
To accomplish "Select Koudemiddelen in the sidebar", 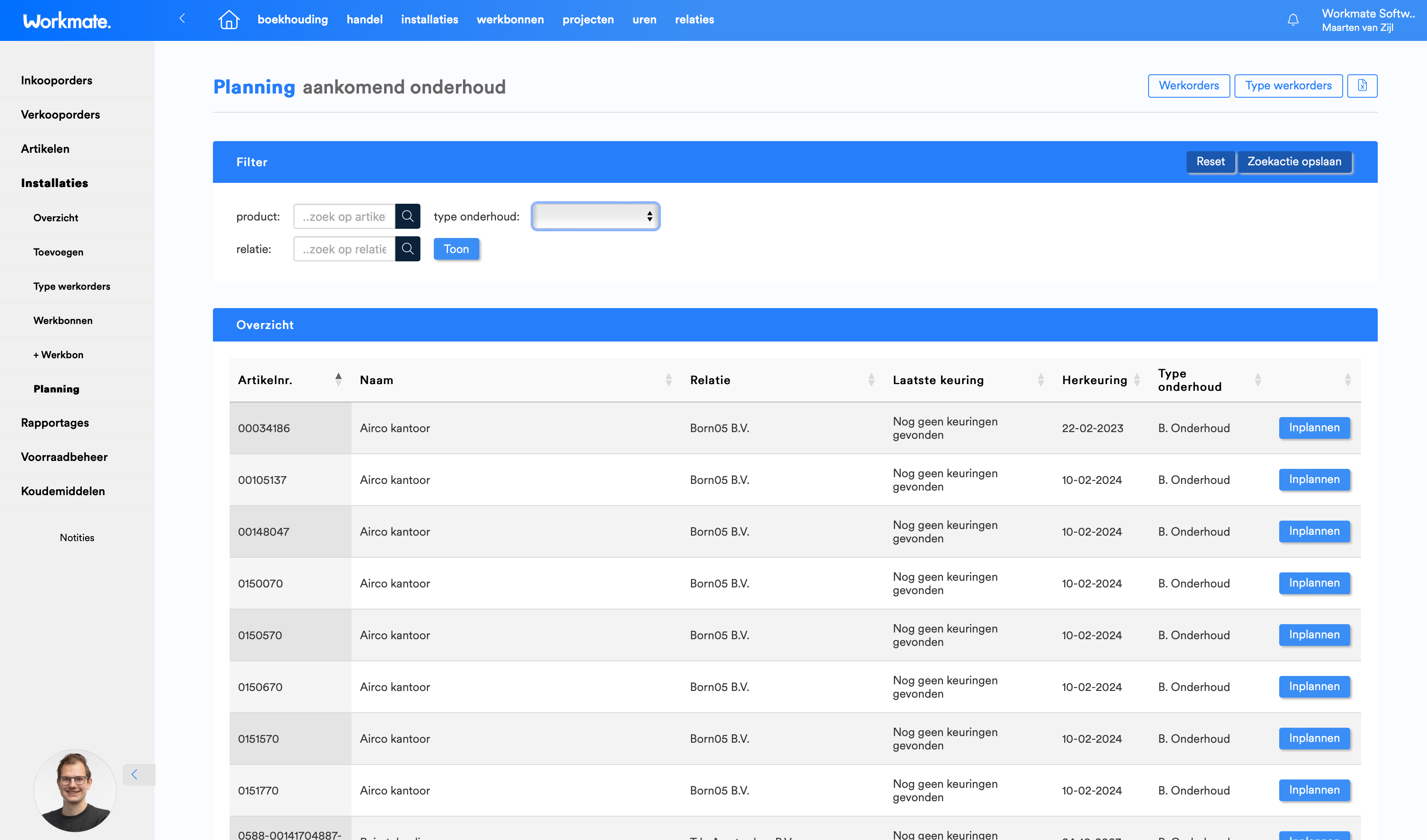I will click(x=63, y=491).
